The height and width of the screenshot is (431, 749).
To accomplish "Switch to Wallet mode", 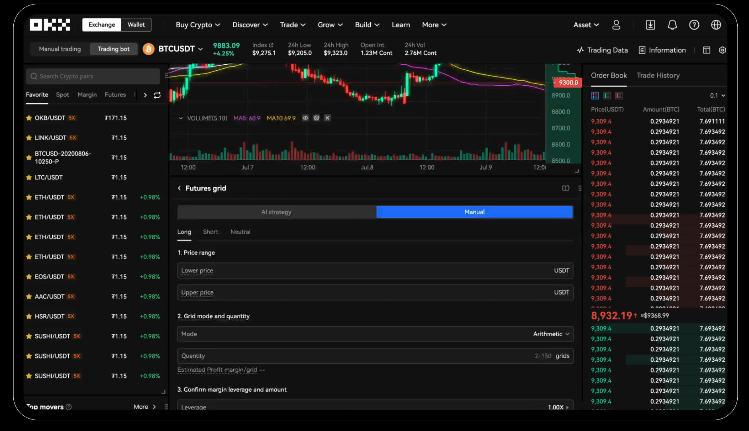I will [136, 25].
